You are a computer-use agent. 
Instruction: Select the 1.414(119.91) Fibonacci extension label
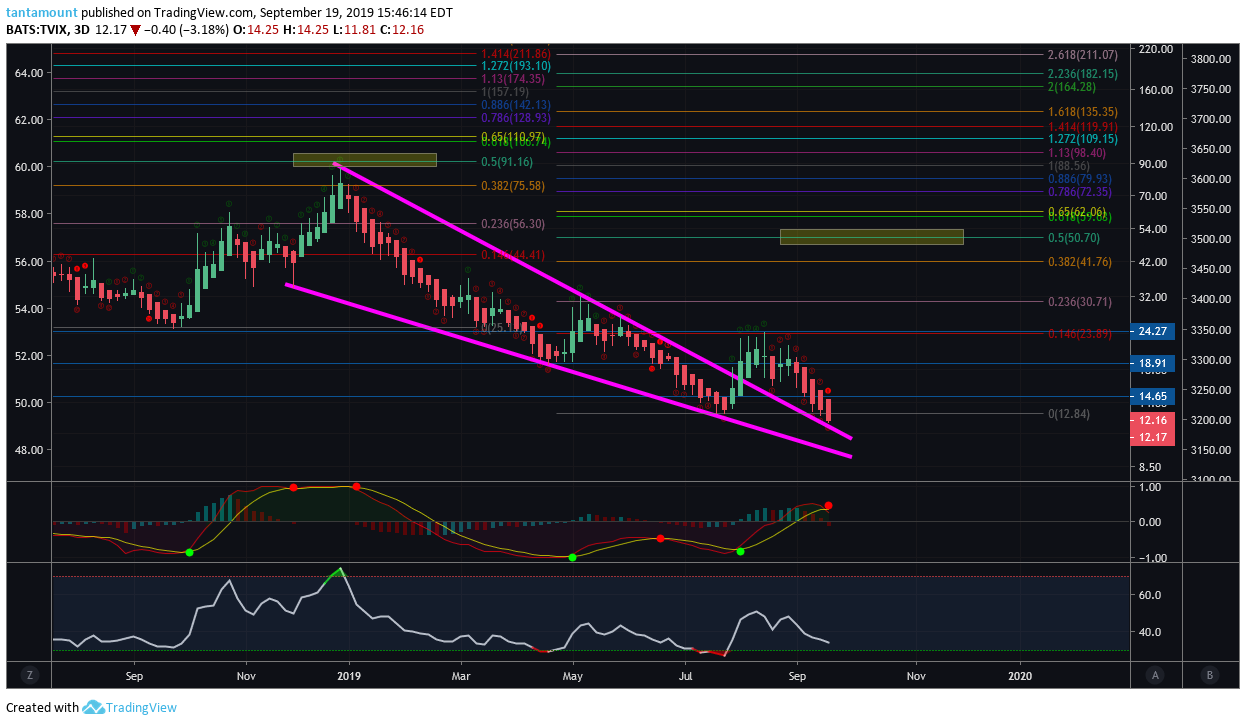click(x=1082, y=127)
